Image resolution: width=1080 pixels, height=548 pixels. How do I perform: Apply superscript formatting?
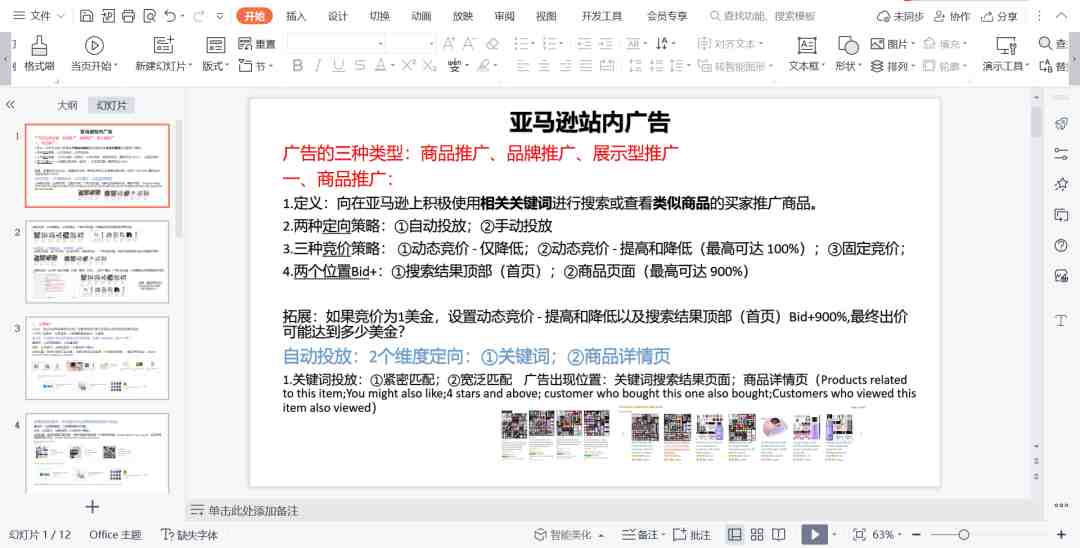click(x=408, y=65)
